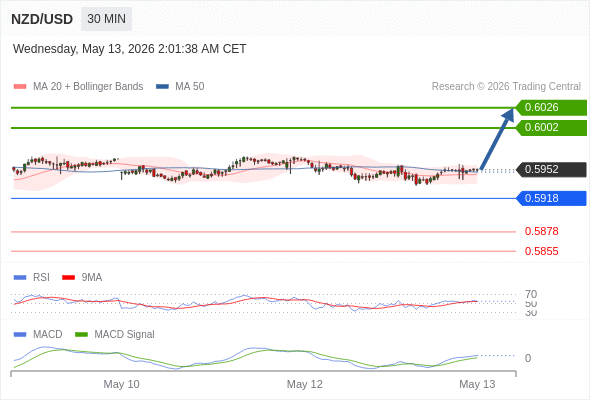Click the MA 50 blue legend swatch
This screenshot has height=400, width=590.
(x=162, y=87)
